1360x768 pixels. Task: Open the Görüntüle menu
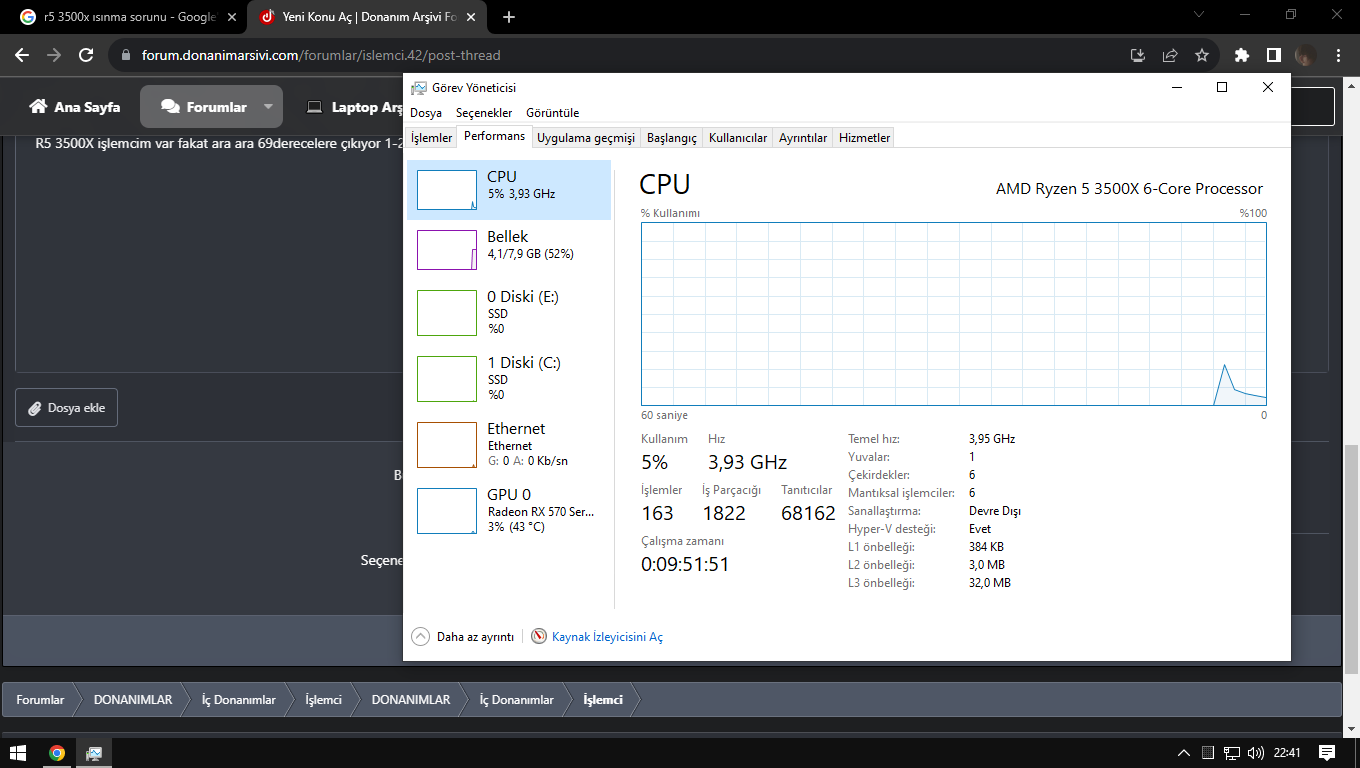[x=552, y=113]
